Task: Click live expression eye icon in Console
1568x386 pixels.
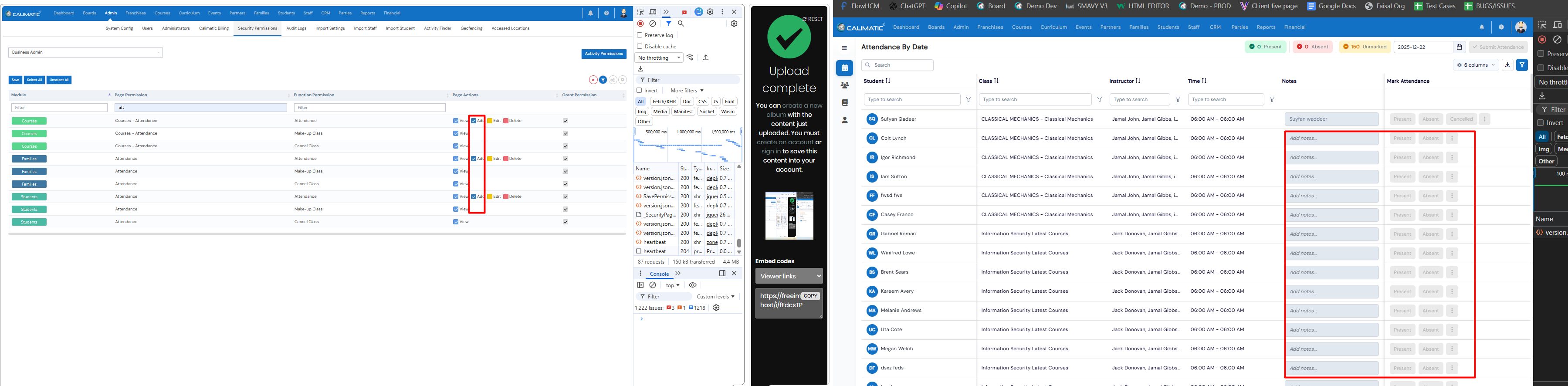Action: coord(693,285)
